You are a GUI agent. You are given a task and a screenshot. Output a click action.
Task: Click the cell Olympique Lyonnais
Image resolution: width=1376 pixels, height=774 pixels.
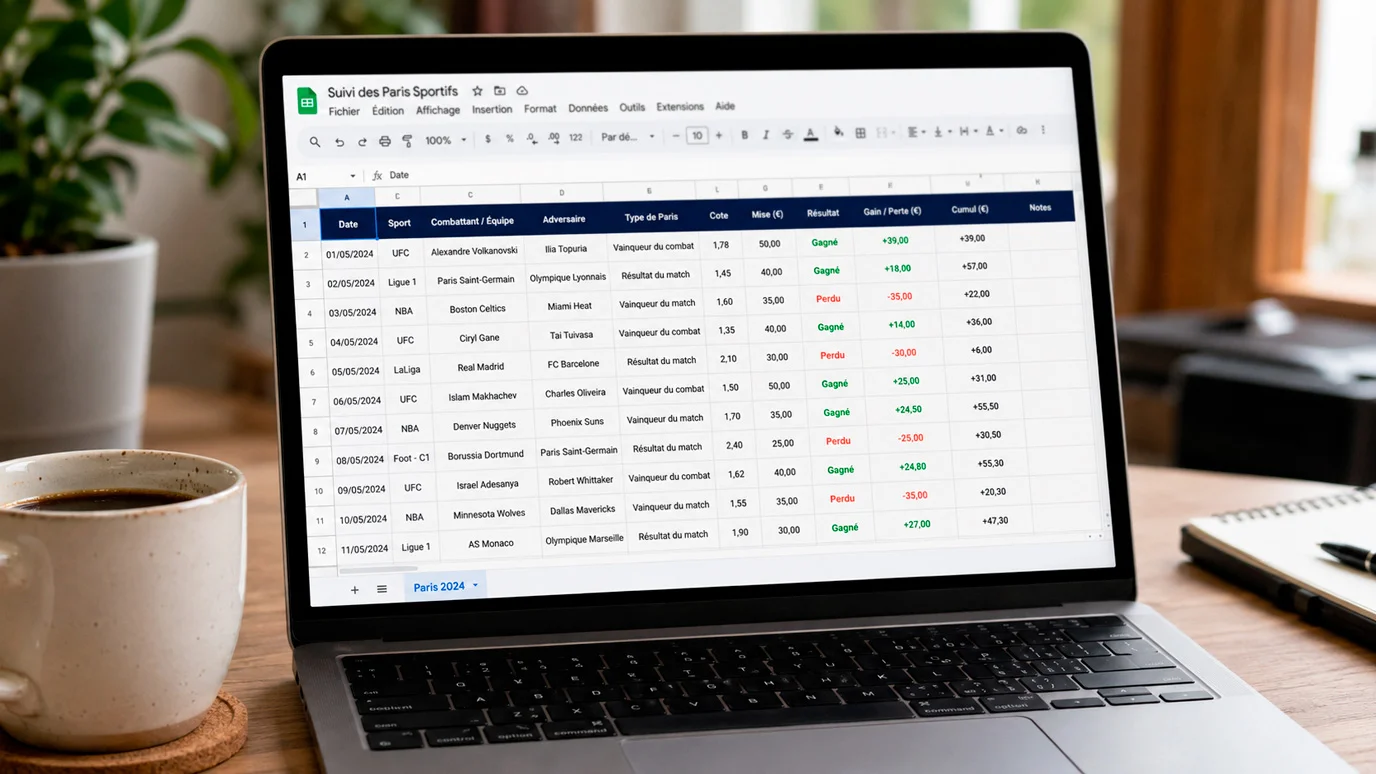(568, 277)
